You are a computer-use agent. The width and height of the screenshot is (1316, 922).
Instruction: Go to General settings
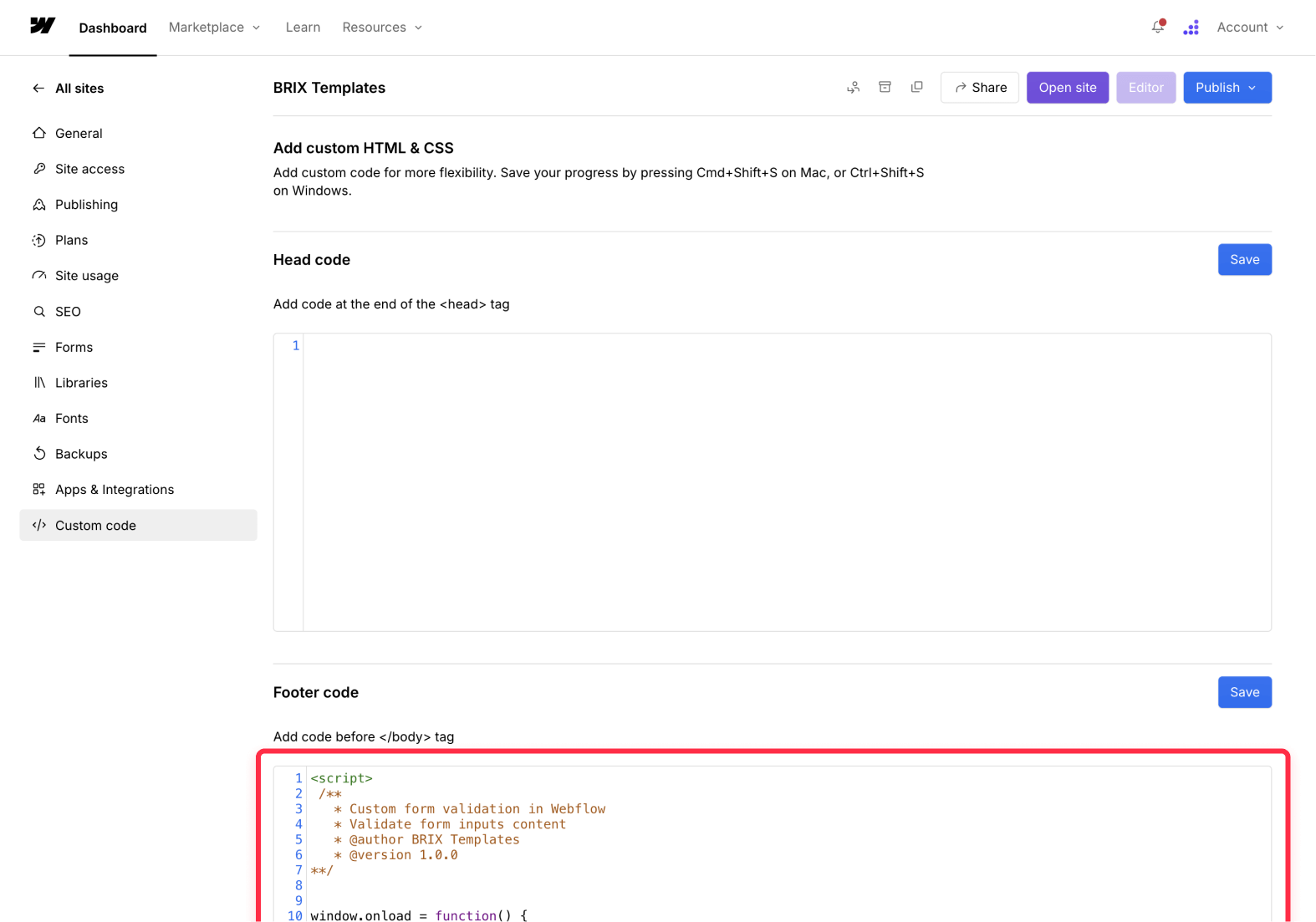pyautogui.click(x=138, y=133)
